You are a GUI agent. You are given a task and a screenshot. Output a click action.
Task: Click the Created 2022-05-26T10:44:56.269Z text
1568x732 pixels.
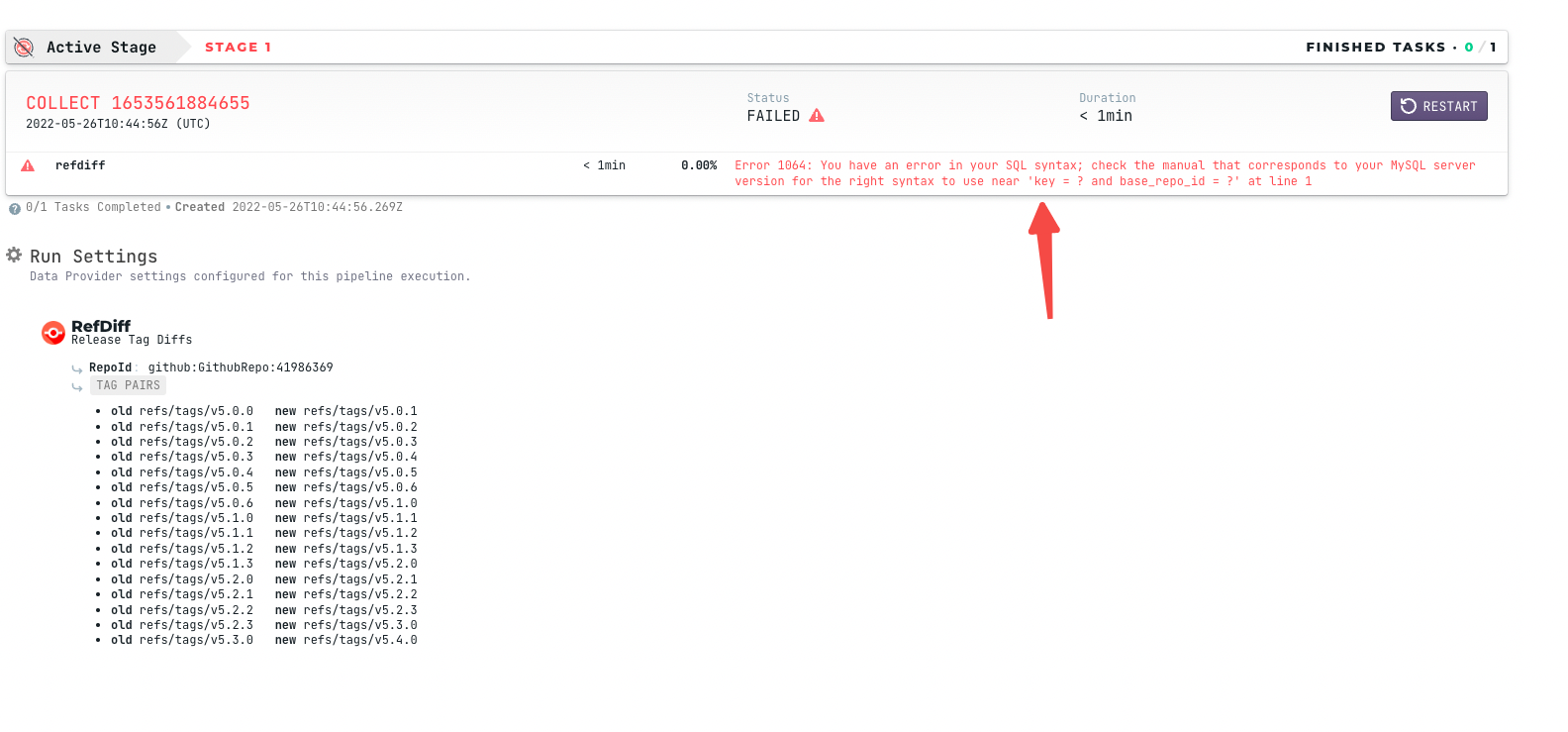tap(289, 207)
